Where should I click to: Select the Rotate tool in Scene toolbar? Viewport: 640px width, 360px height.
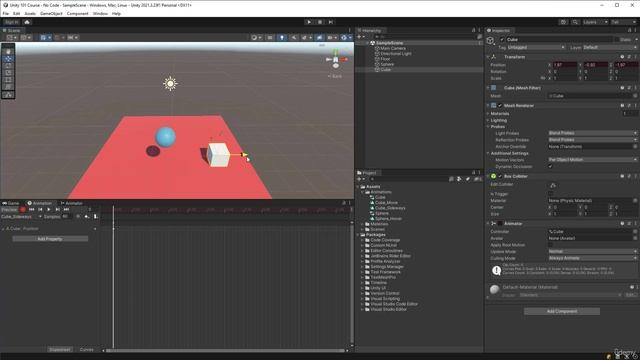(x=8, y=66)
